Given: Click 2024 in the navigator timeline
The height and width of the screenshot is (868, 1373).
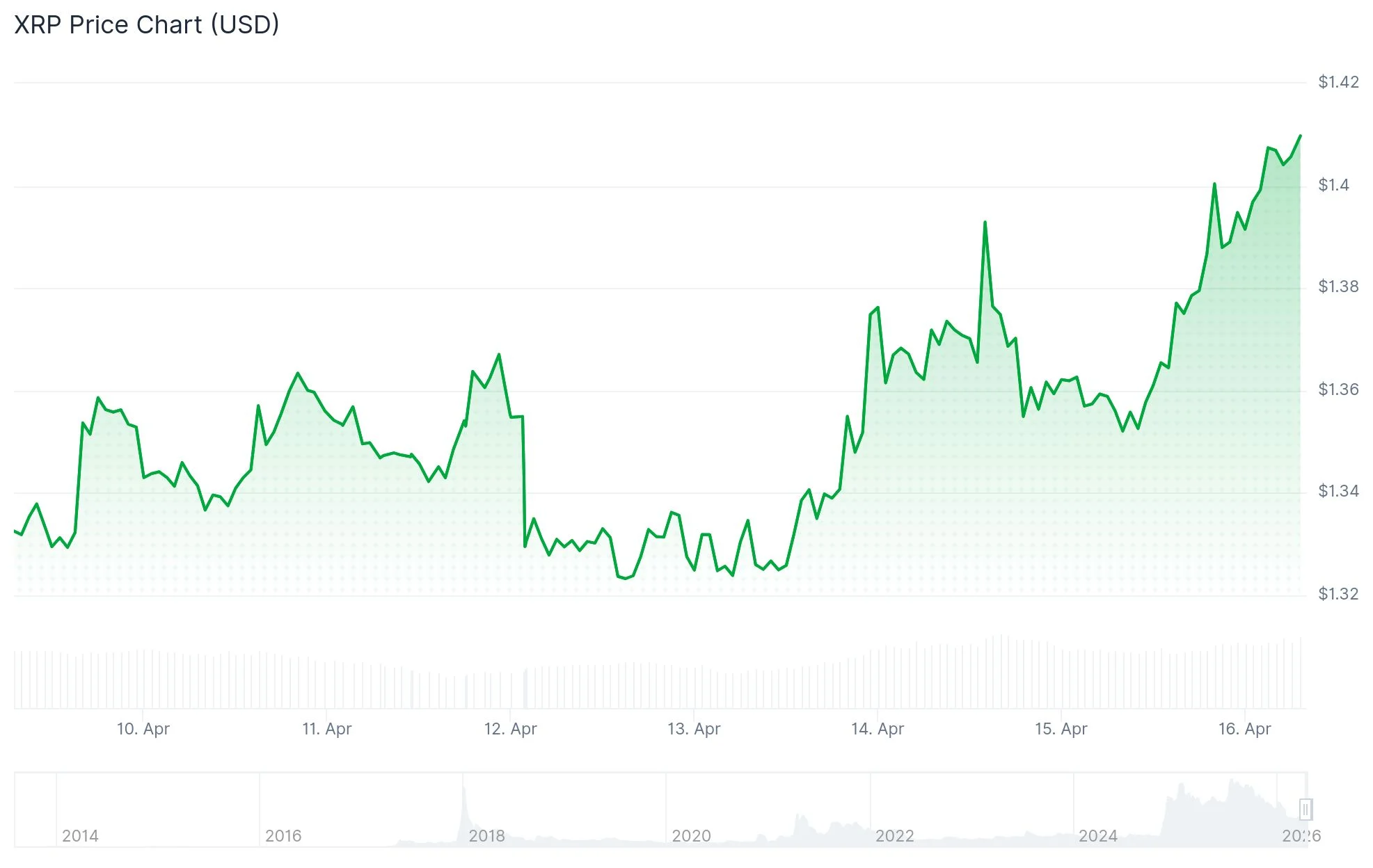Looking at the screenshot, I should pos(1097,836).
